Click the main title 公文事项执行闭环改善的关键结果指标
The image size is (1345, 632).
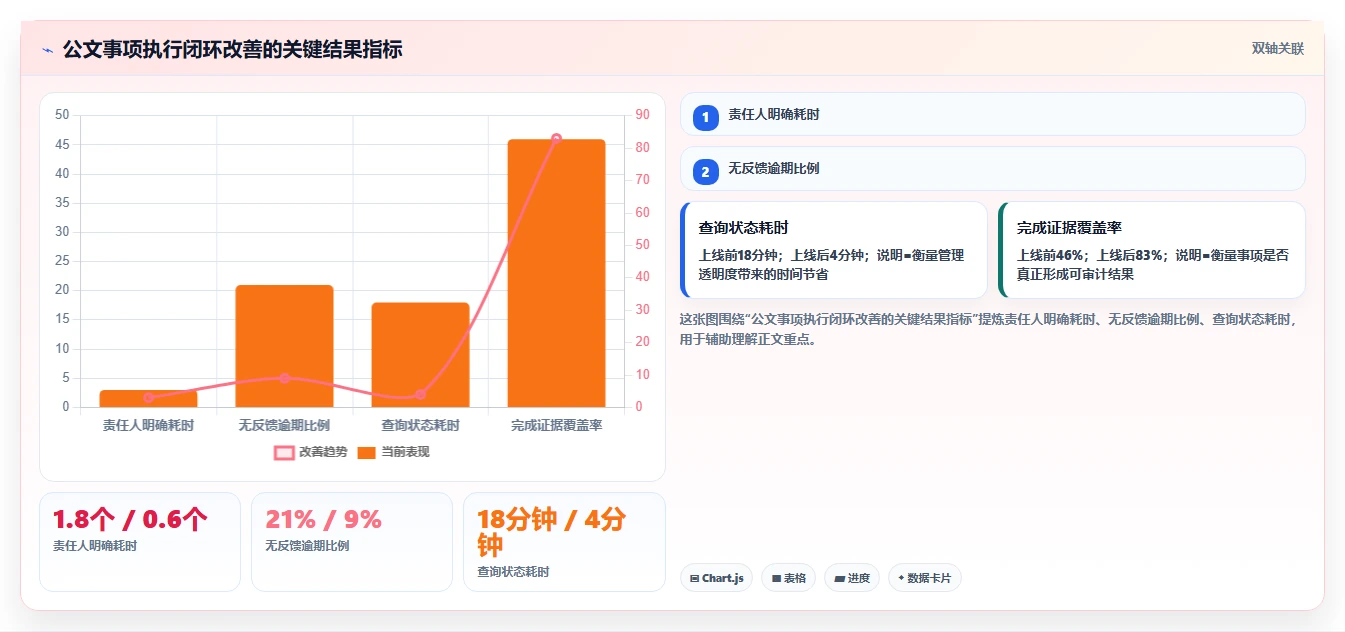(x=233, y=50)
